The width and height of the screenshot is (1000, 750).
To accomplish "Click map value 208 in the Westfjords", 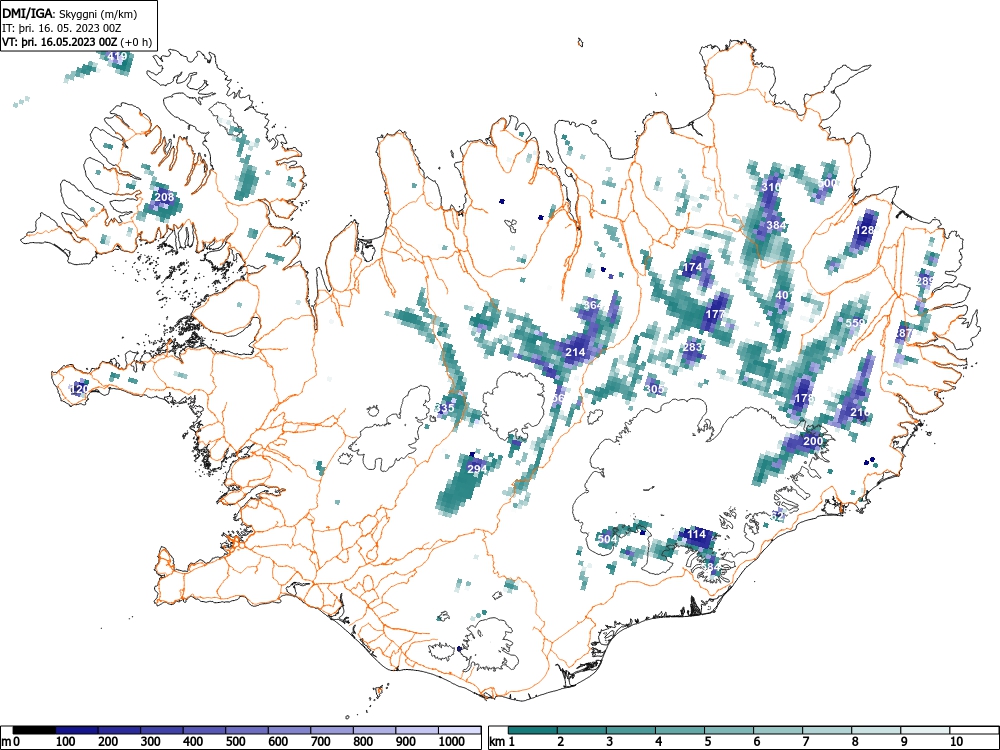I will click(x=165, y=196).
